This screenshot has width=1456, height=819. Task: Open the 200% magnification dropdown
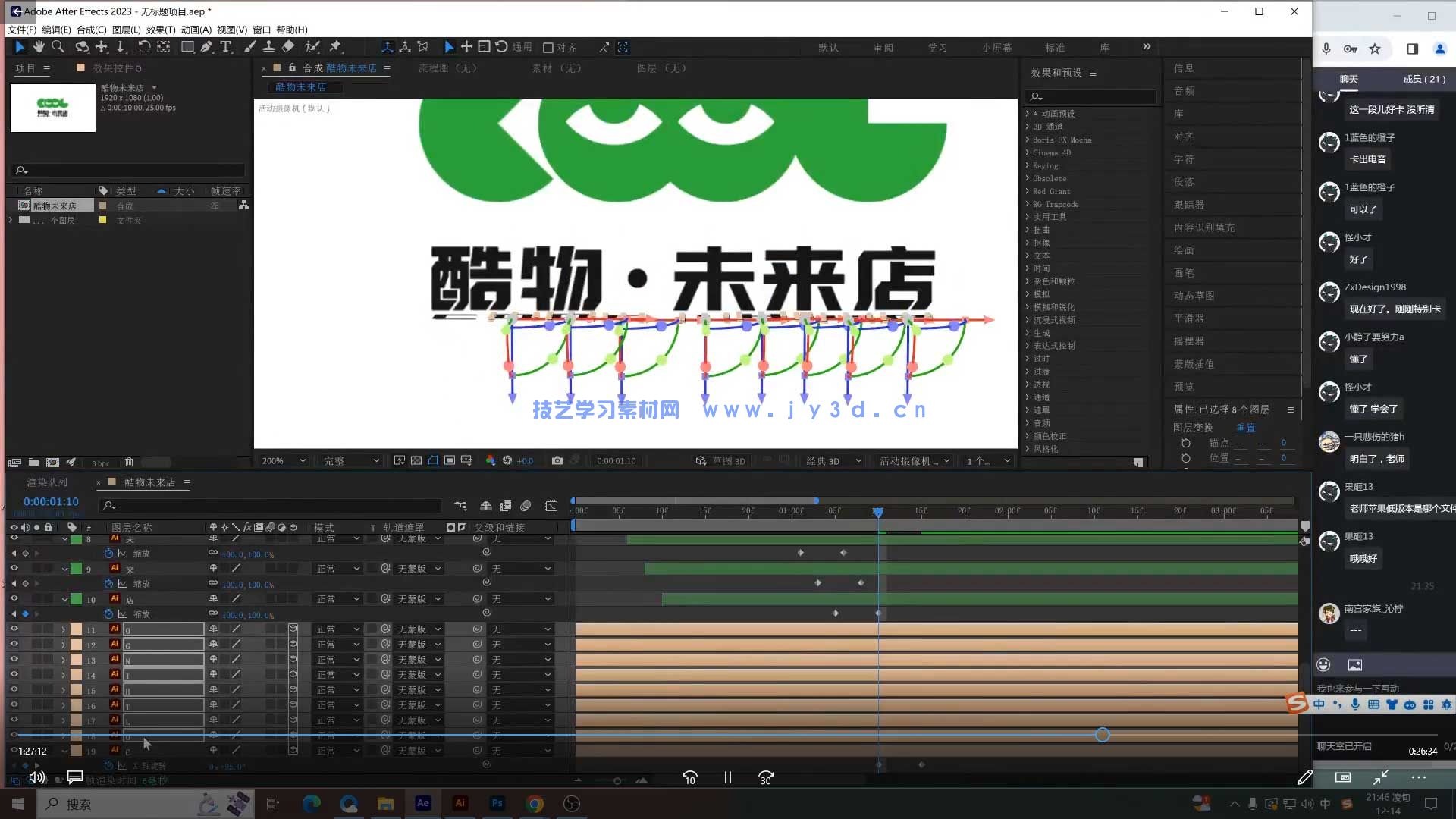click(282, 460)
